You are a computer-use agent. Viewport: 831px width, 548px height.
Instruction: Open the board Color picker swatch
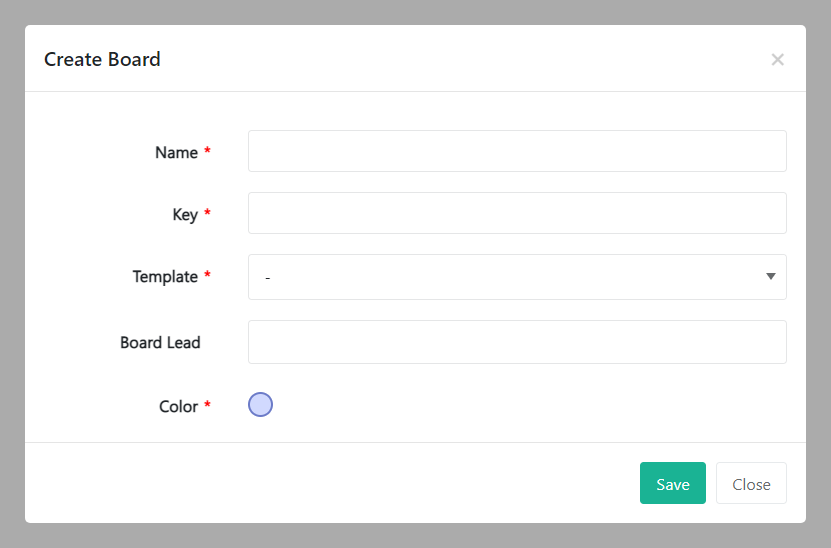pos(260,405)
